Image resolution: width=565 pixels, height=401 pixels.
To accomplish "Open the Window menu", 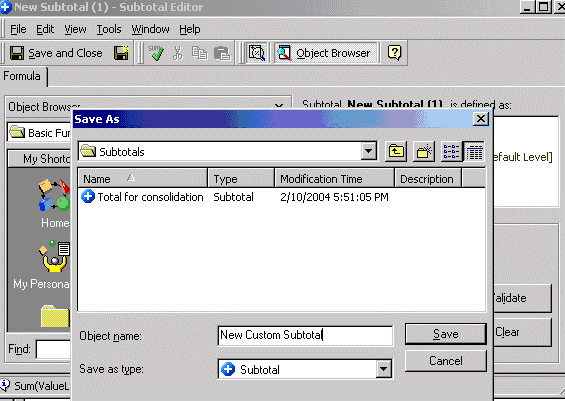I will [x=150, y=29].
